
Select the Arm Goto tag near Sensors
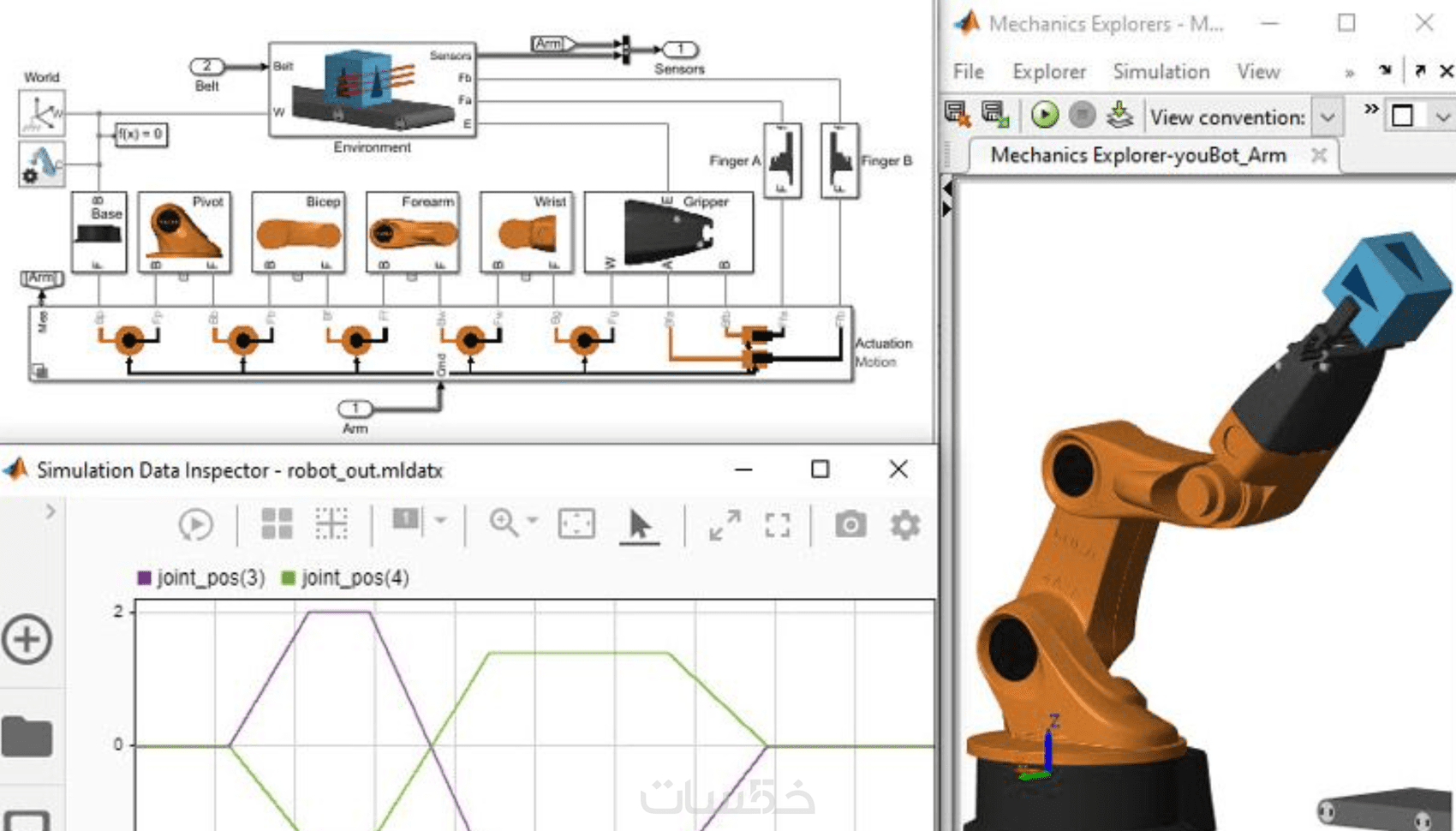coord(552,44)
